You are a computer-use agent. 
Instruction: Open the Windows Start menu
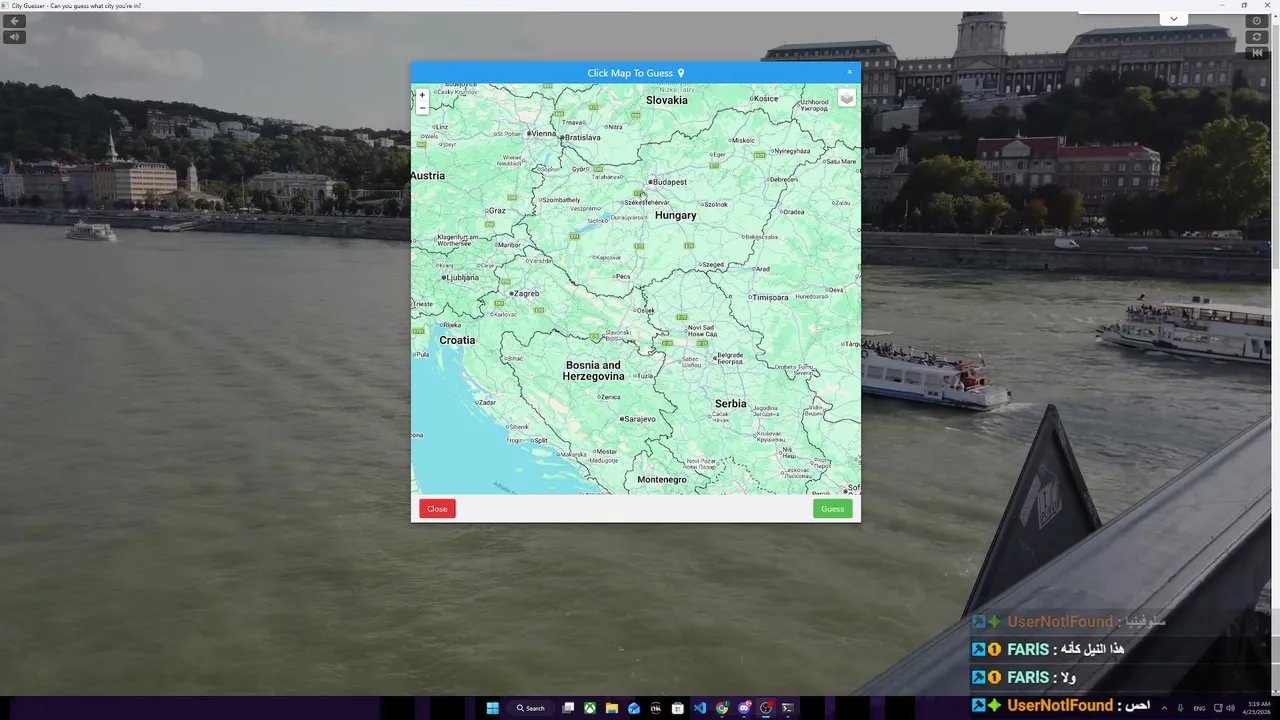coord(492,708)
